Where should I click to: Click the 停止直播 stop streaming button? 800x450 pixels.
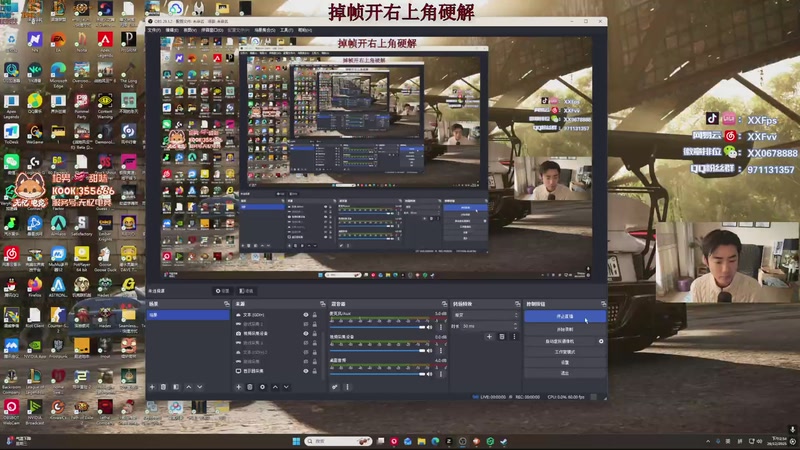[x=565, y=316]
